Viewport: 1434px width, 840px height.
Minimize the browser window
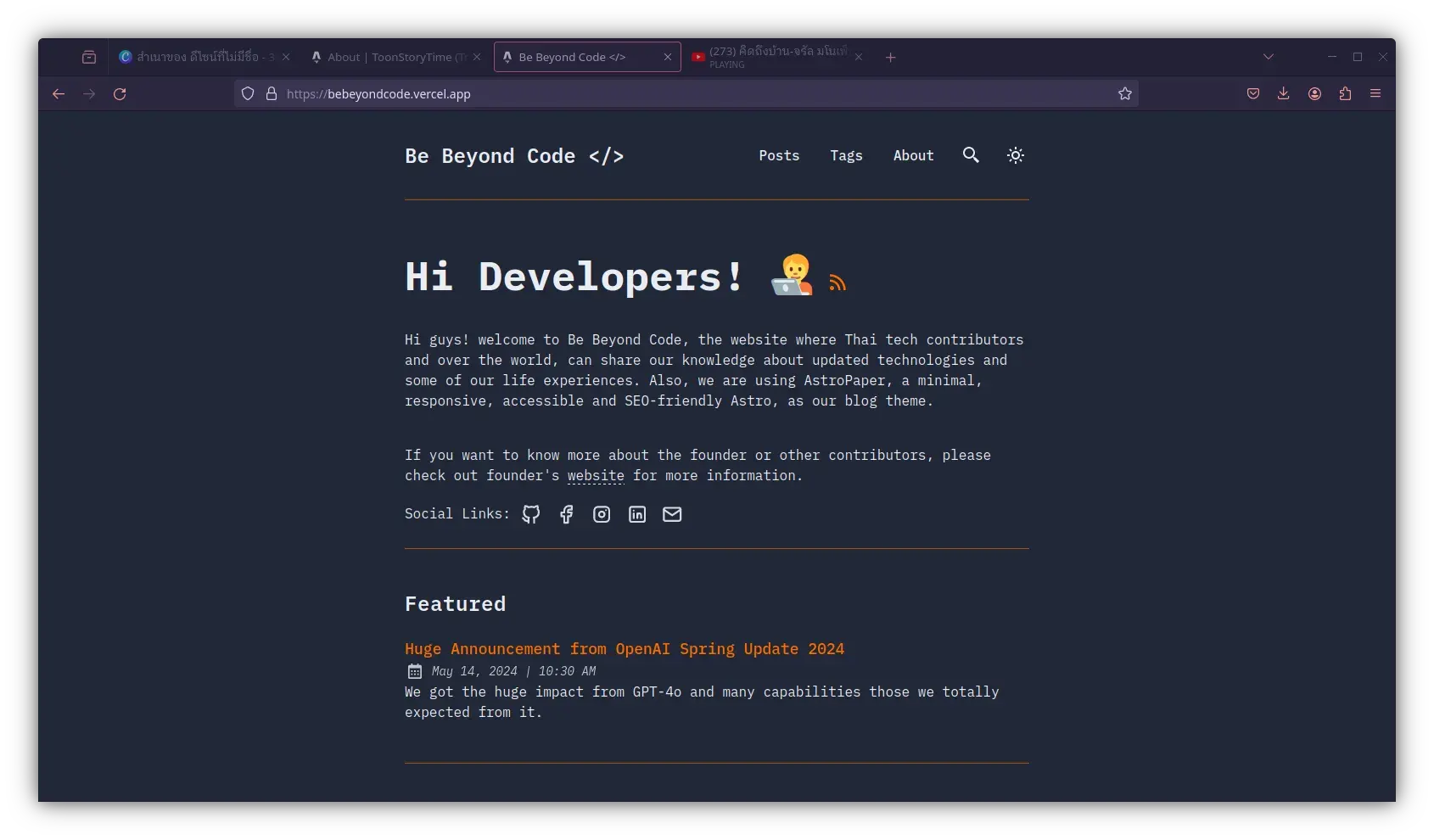(x=1332, y=57)
